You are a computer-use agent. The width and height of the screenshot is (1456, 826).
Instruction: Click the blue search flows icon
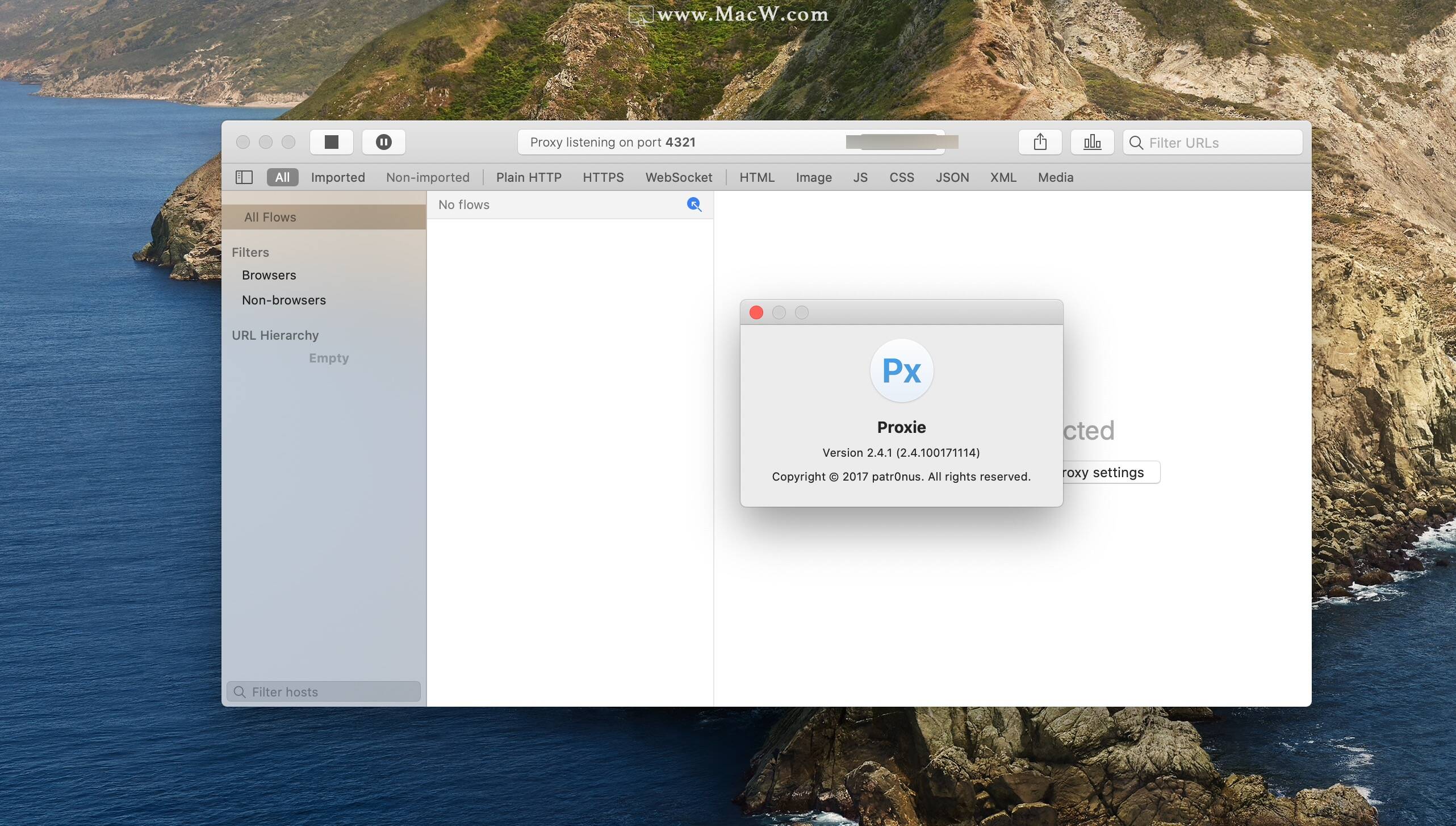coord(694,205)
